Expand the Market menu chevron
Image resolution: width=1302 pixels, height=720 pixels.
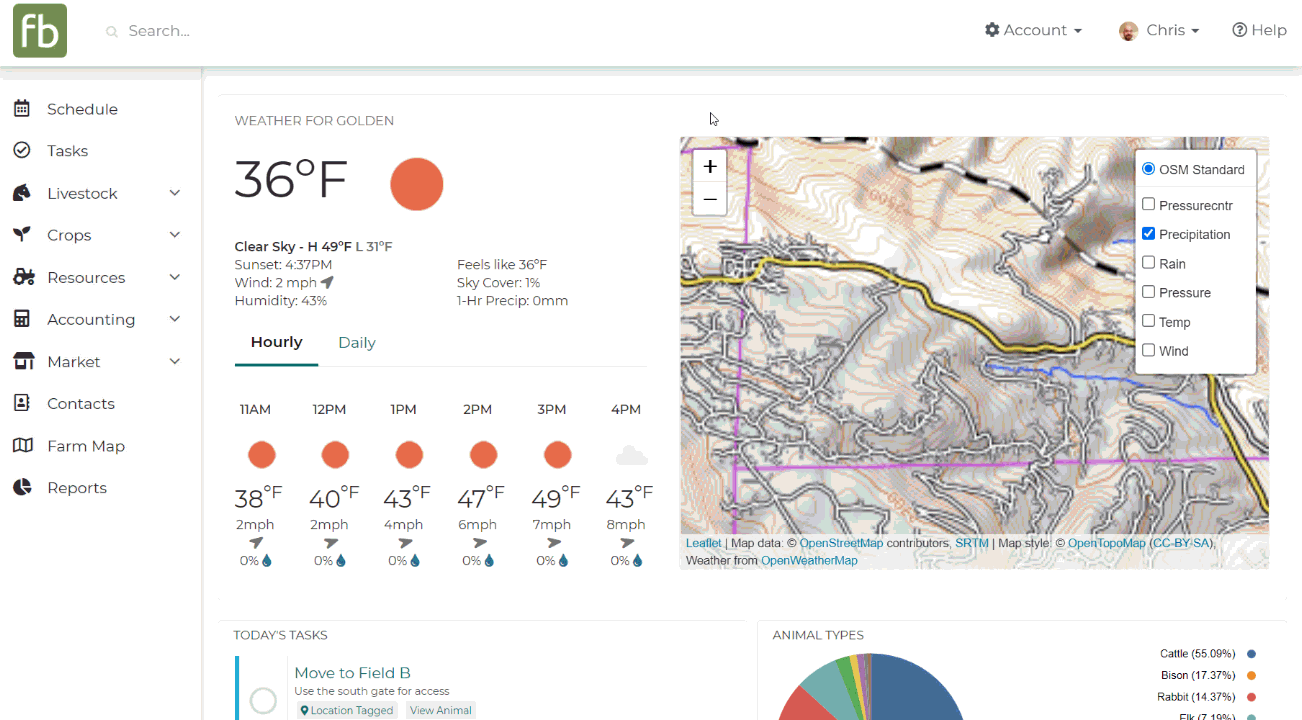pos(175,361)
